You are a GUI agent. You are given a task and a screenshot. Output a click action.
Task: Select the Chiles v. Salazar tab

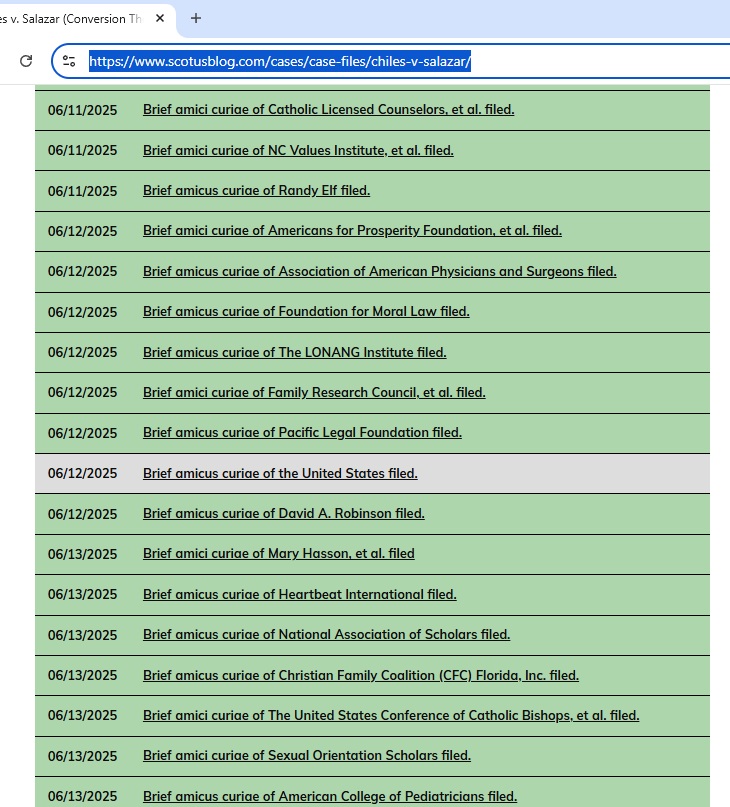tap(70, 18)
